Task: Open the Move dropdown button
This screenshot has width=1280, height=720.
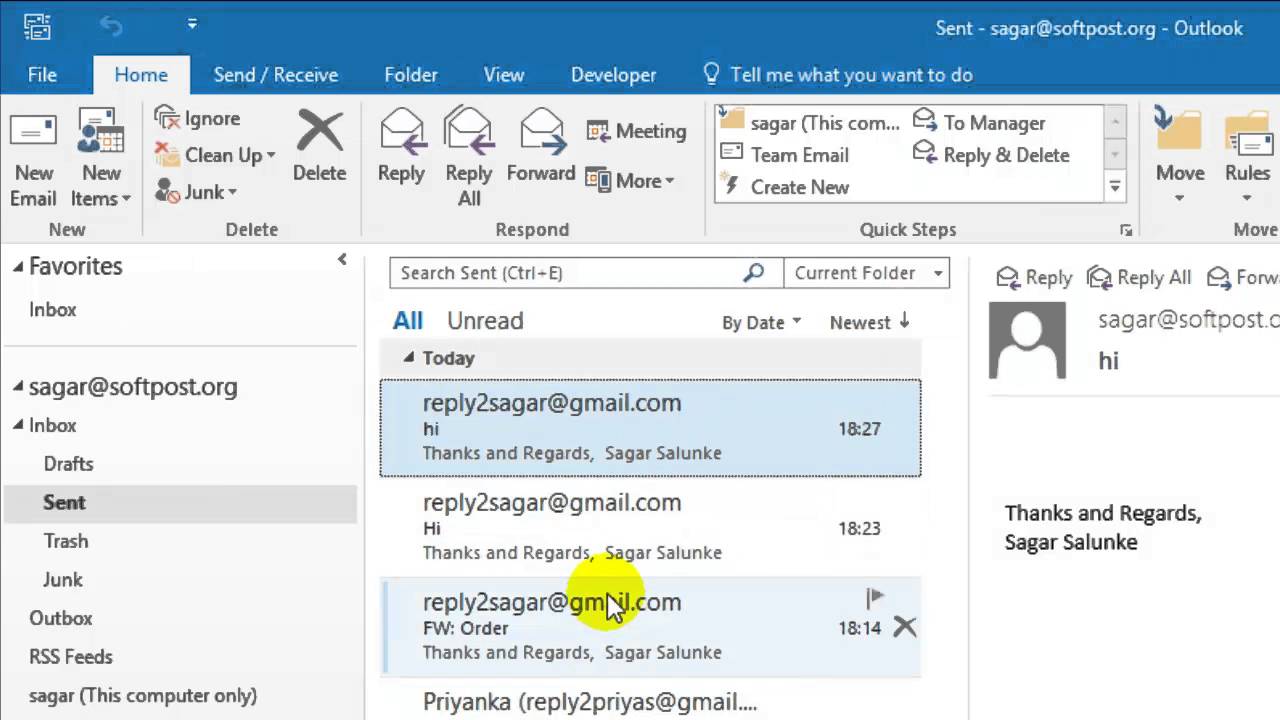Action: click(x=1180, y=158)
